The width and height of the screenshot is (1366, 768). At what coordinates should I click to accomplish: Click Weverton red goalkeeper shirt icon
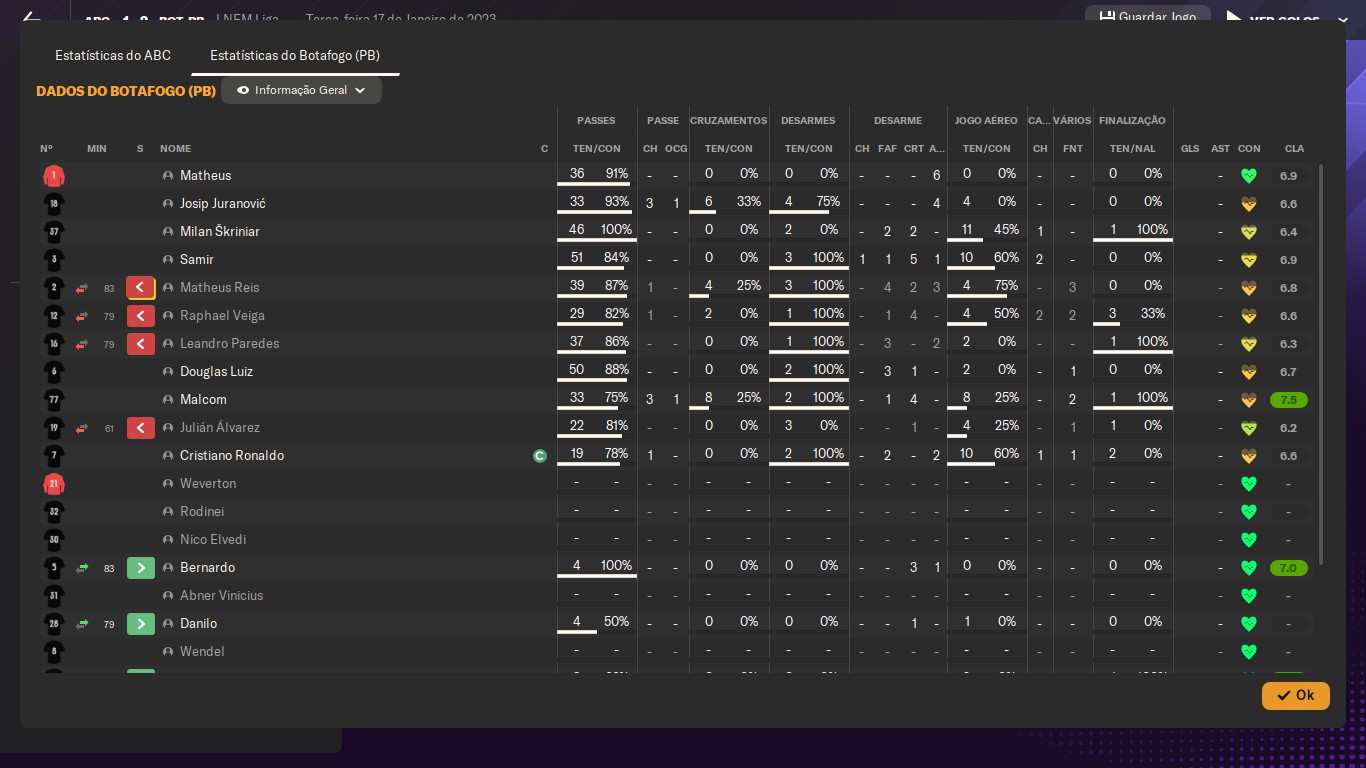pos(54,484)
